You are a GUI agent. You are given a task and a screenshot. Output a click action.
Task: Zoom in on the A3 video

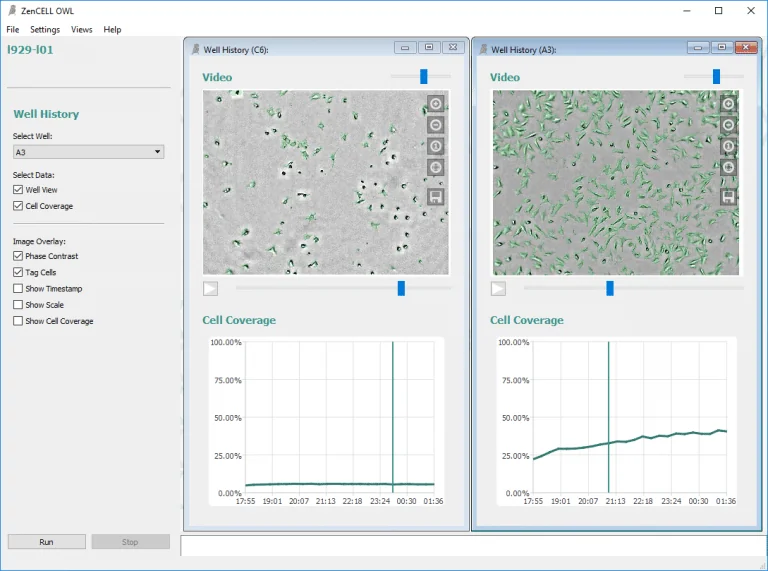(x=727, y=104)
